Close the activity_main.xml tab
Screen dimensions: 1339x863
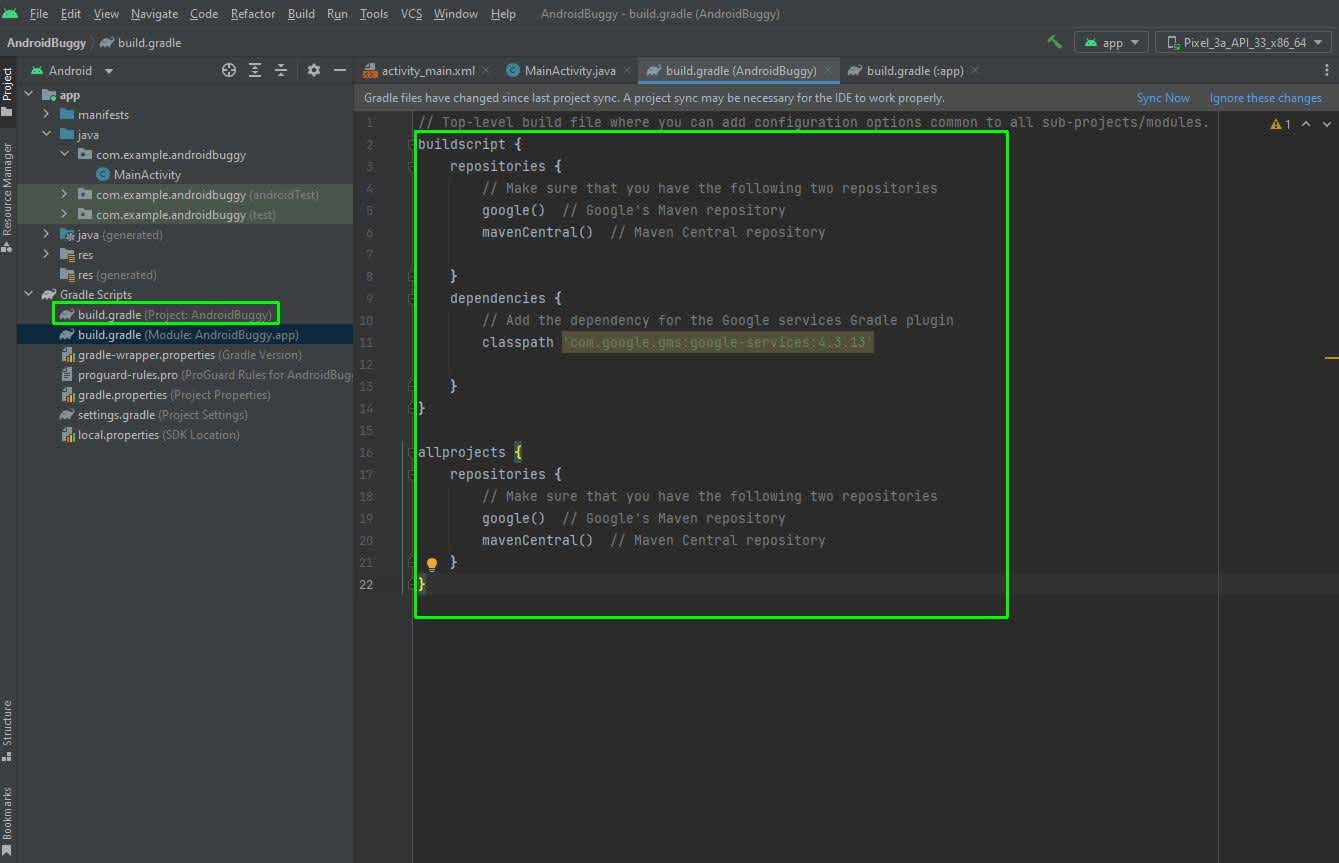[486, 71]
